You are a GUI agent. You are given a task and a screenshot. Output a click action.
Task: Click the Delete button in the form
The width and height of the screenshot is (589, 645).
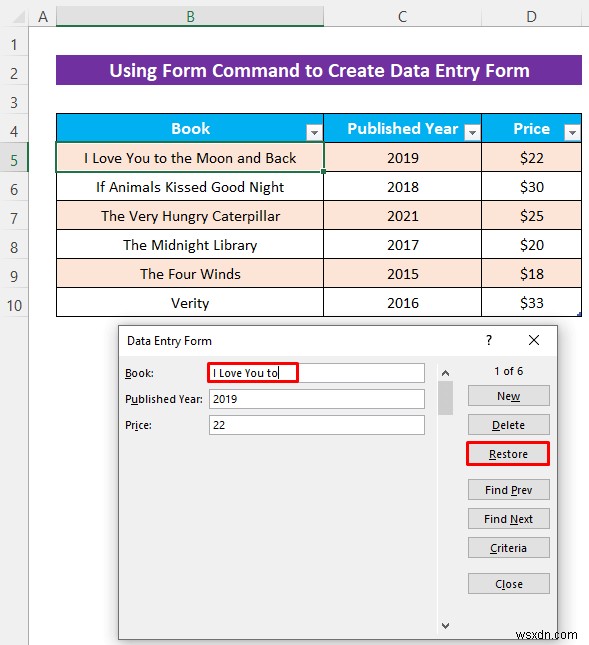(508, 425)
